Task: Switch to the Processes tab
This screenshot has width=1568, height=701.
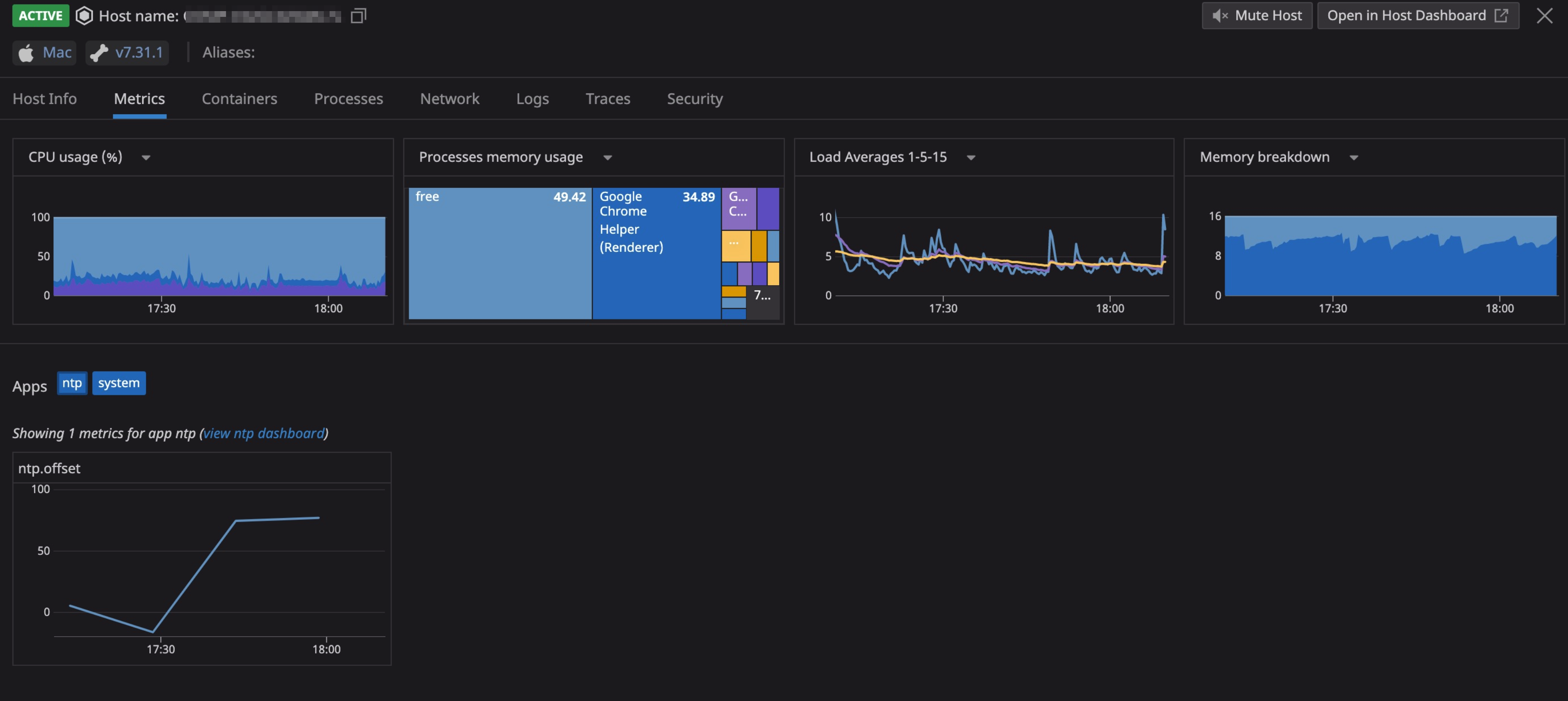Action: click(348, 99)
